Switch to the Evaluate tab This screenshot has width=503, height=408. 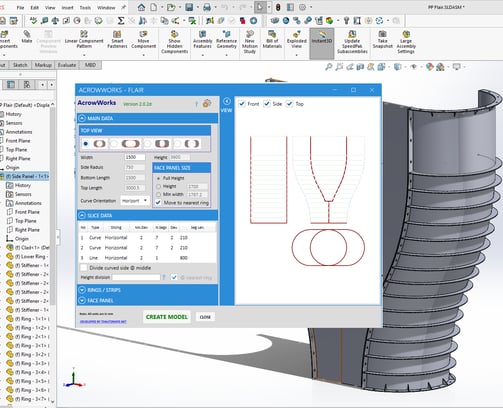[x=67, y=65]
